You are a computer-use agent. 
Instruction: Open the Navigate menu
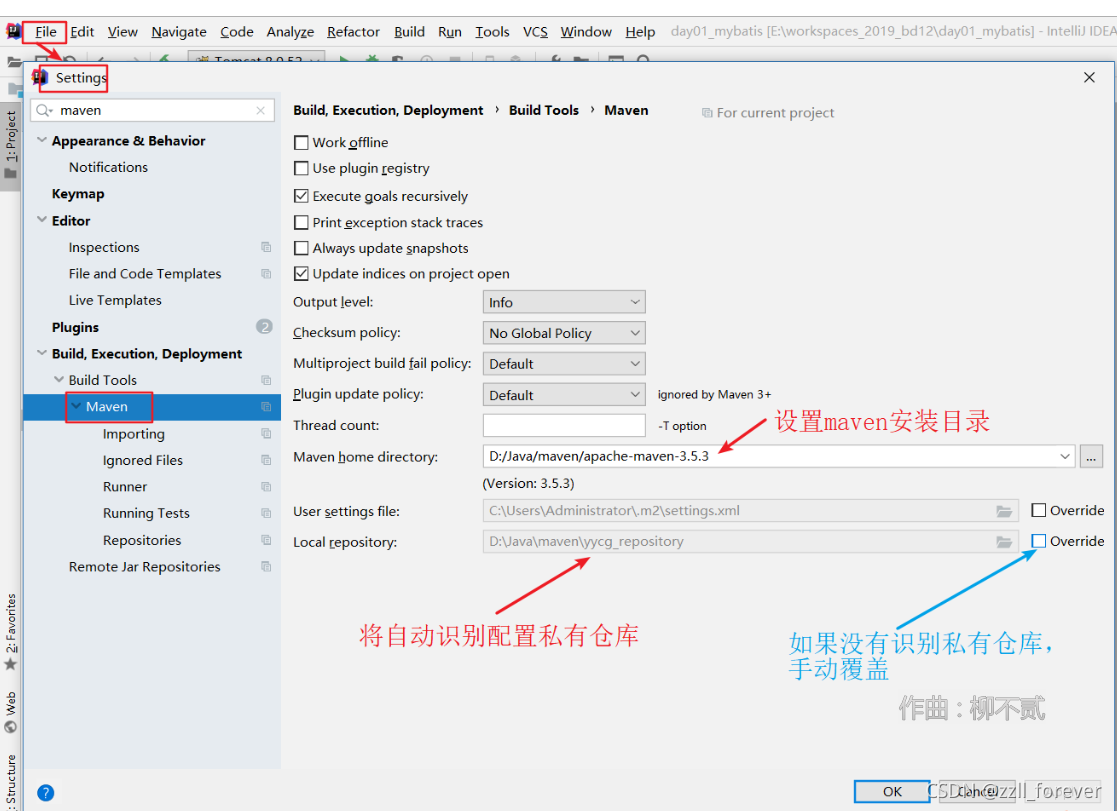(179, 32)
